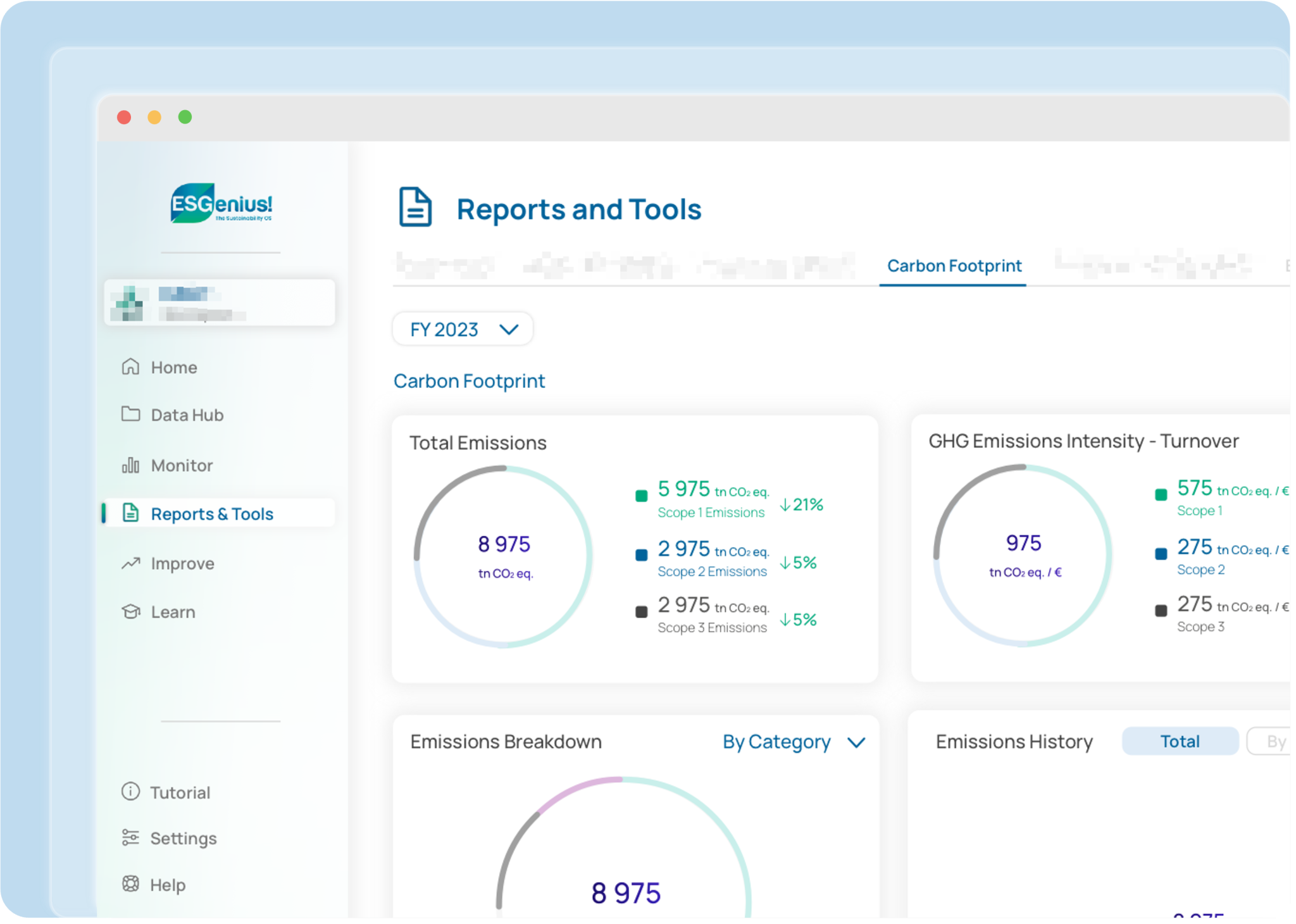The image size is (1296, 924).
Task: Open Learn via the graduation cap icon
Action: [x=130, y=611]
